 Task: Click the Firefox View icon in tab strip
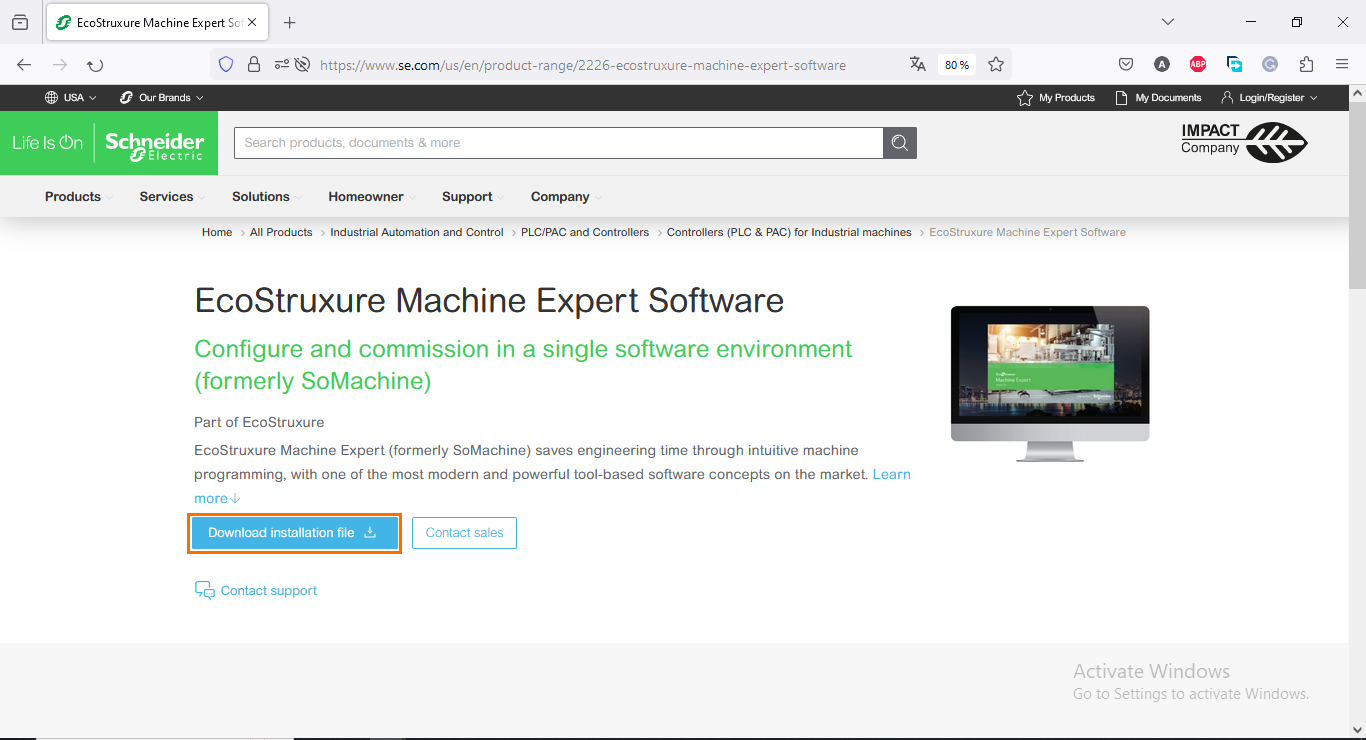pyautogui.click(x=20, y=22)
